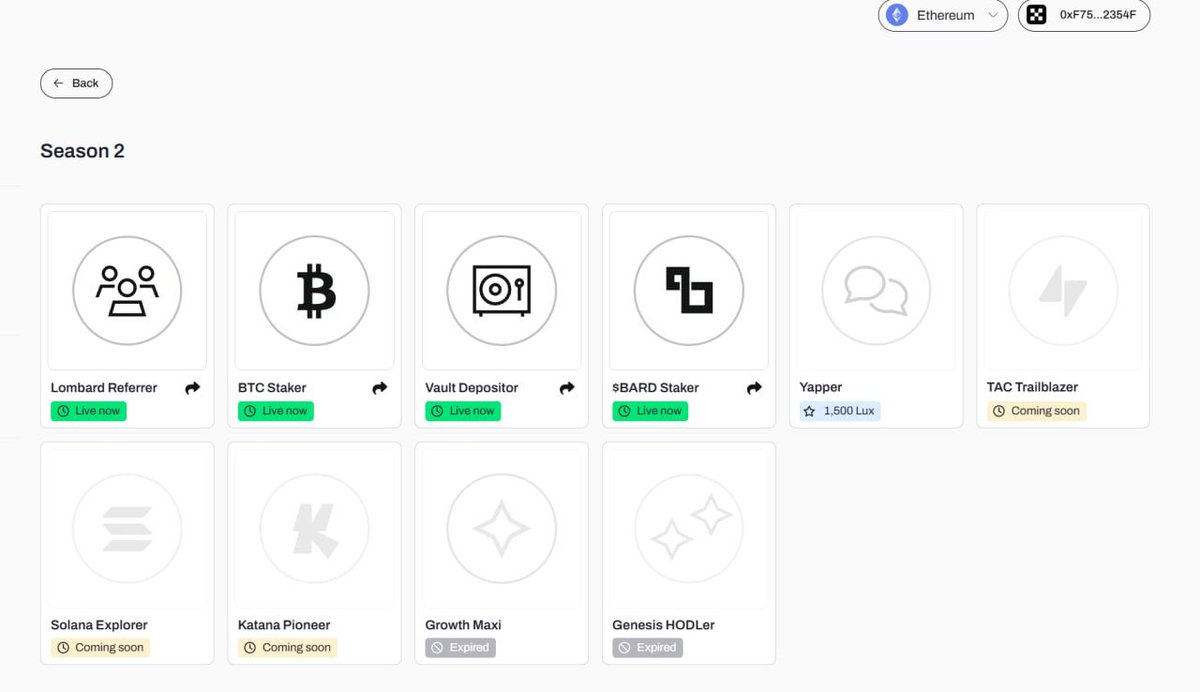Viewport: 1200px width, 692px height.
Task: Go back using the Back button
Action: tap(76, 83)
